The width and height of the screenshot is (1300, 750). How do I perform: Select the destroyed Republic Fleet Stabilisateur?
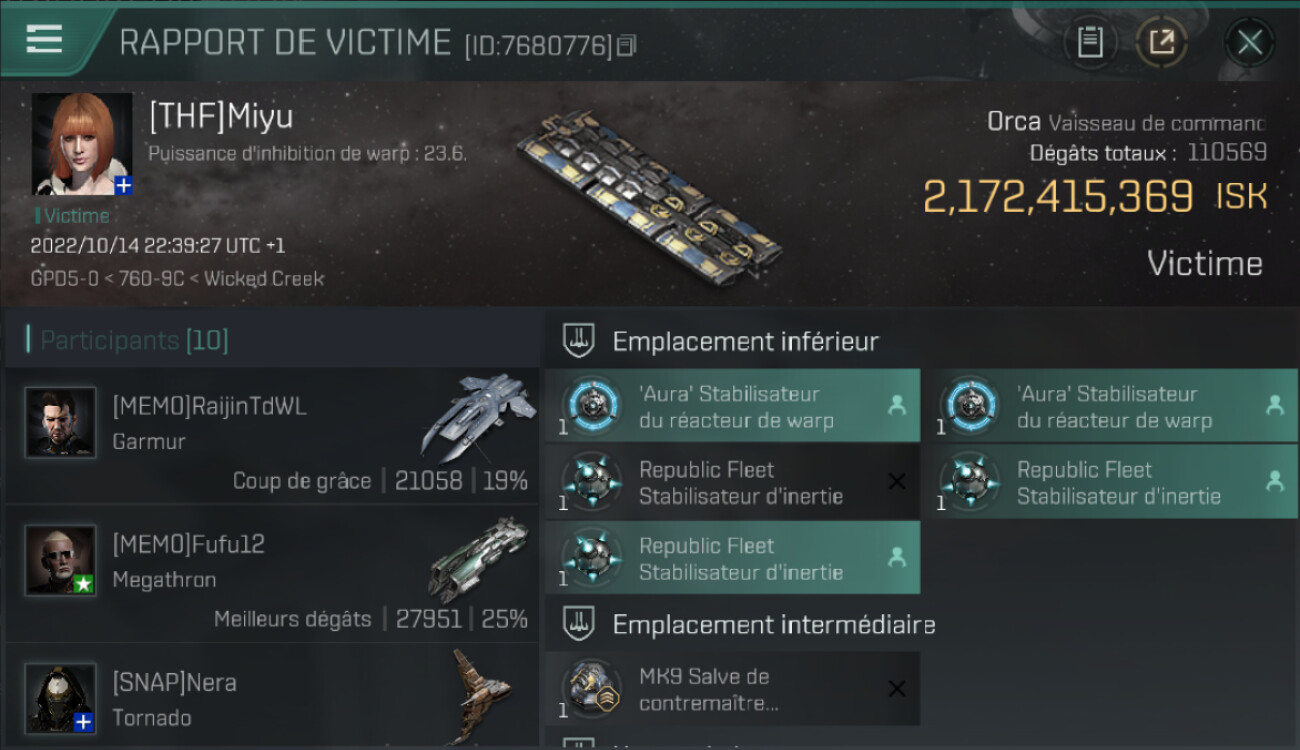coord(733,482)
